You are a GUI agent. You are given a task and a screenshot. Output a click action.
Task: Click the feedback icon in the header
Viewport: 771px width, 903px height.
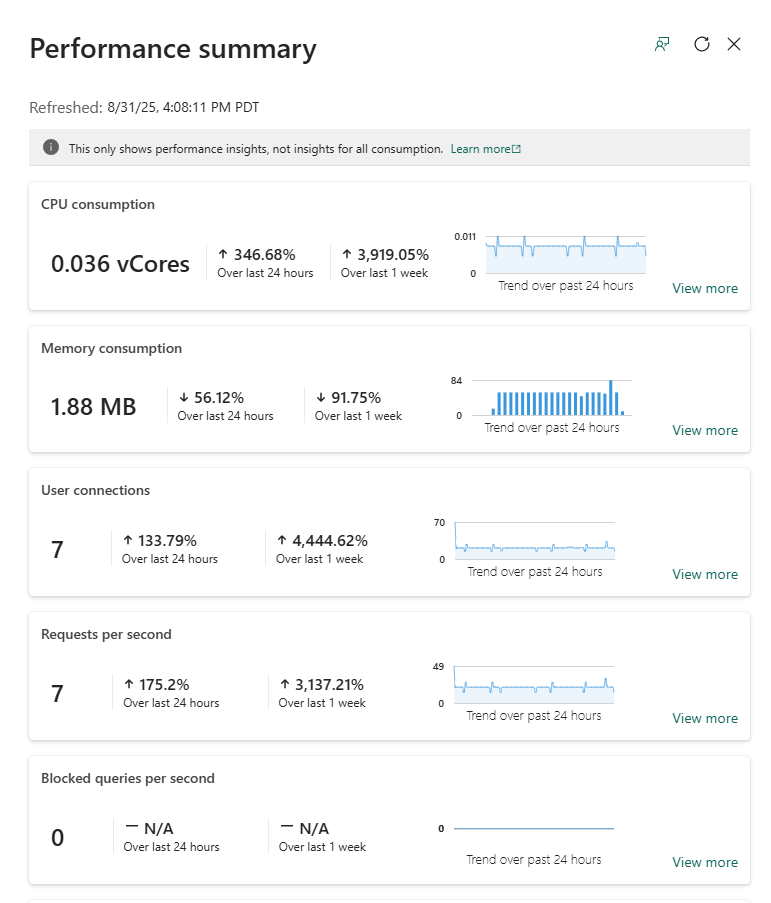tap(661, 44)
